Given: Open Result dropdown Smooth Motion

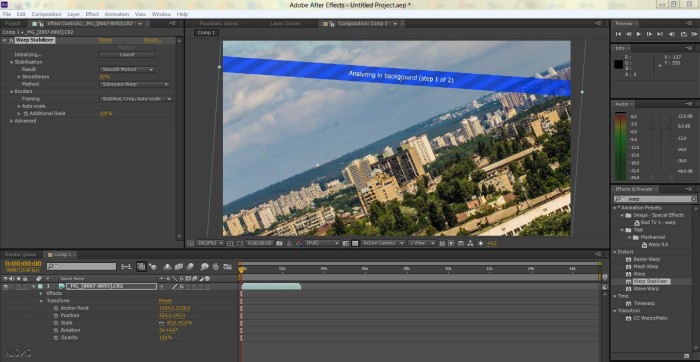Looking at the screenshot, I should (x=127, y=69).
